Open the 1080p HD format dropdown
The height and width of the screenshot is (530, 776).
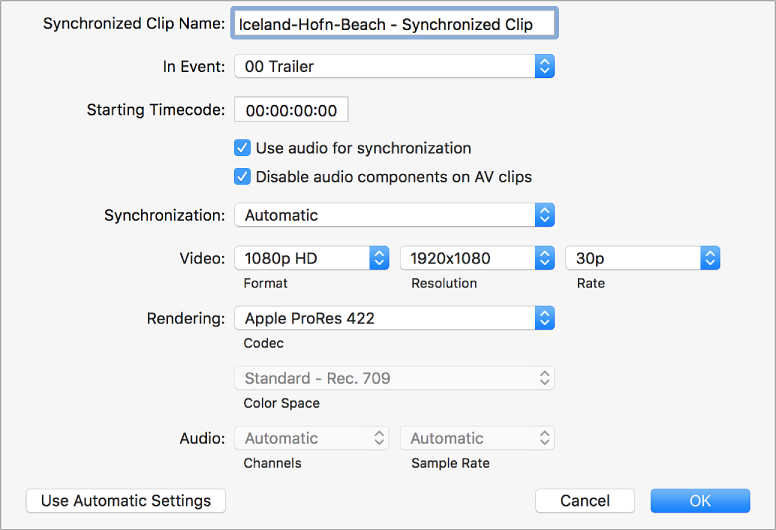coord(312,258)
